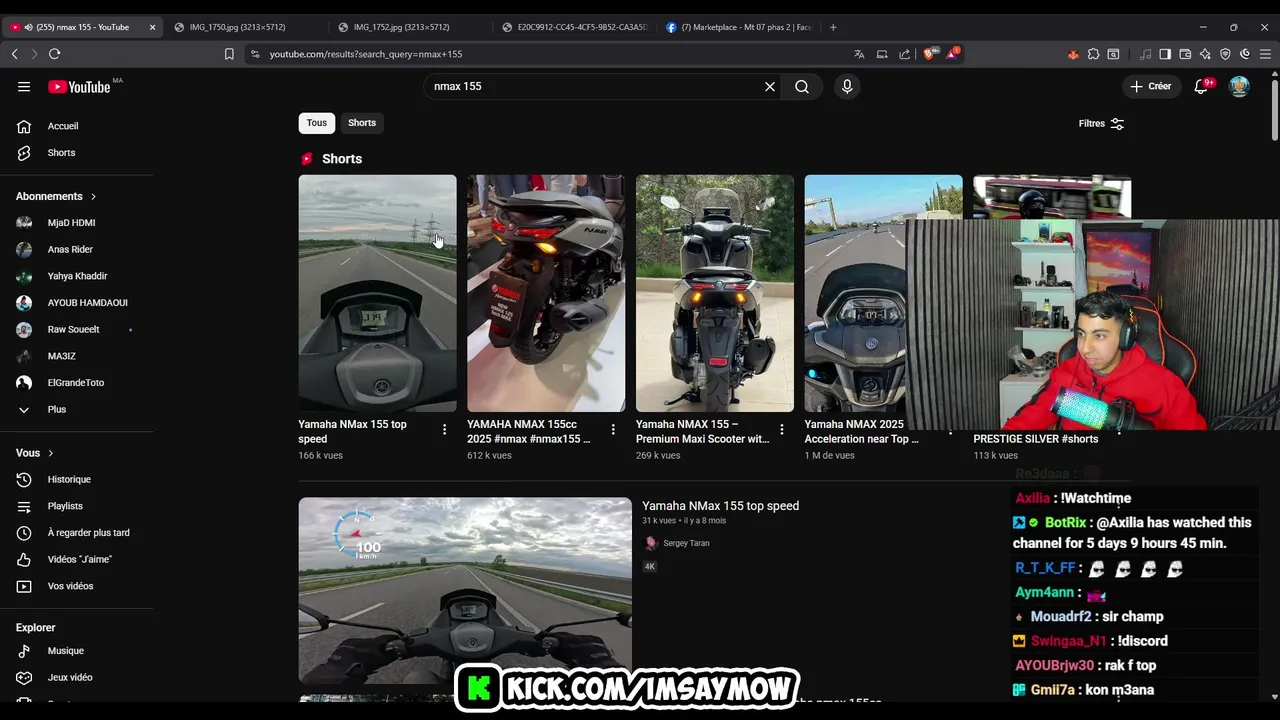1280x720 pixels.
Task: Go back with the browser back arrow
Action: coord(15,54)
